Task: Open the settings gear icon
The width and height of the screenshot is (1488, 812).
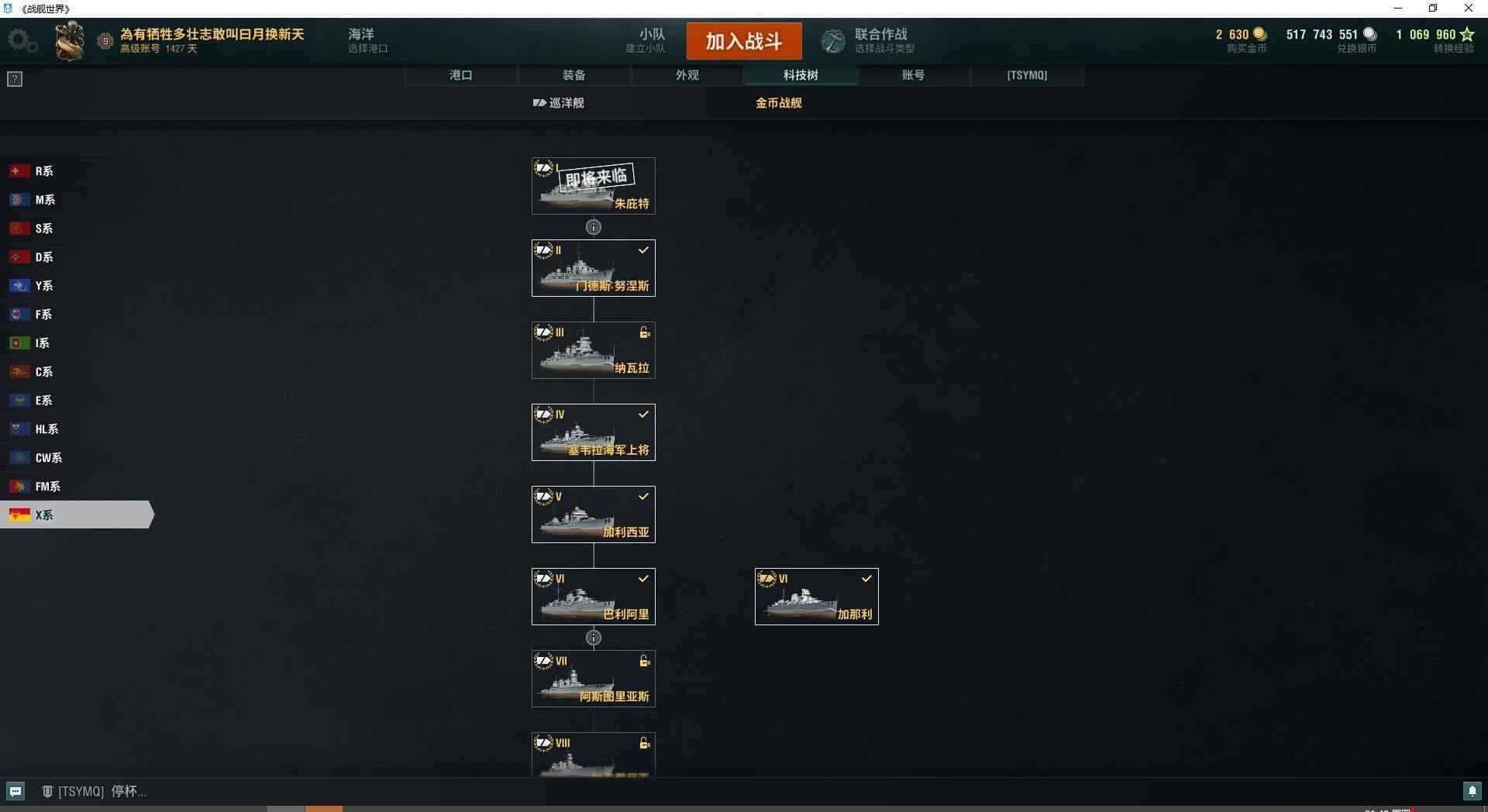Action: point(22,41)
